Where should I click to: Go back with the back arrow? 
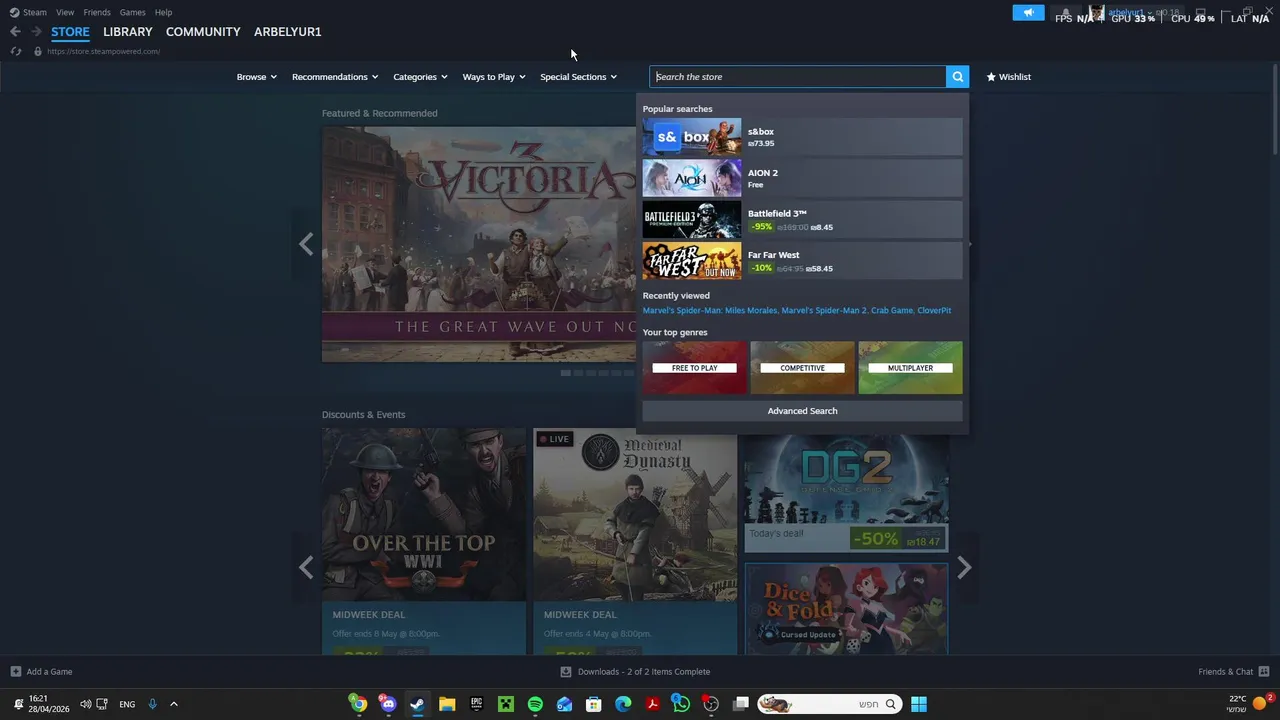[x=15, y=32]
